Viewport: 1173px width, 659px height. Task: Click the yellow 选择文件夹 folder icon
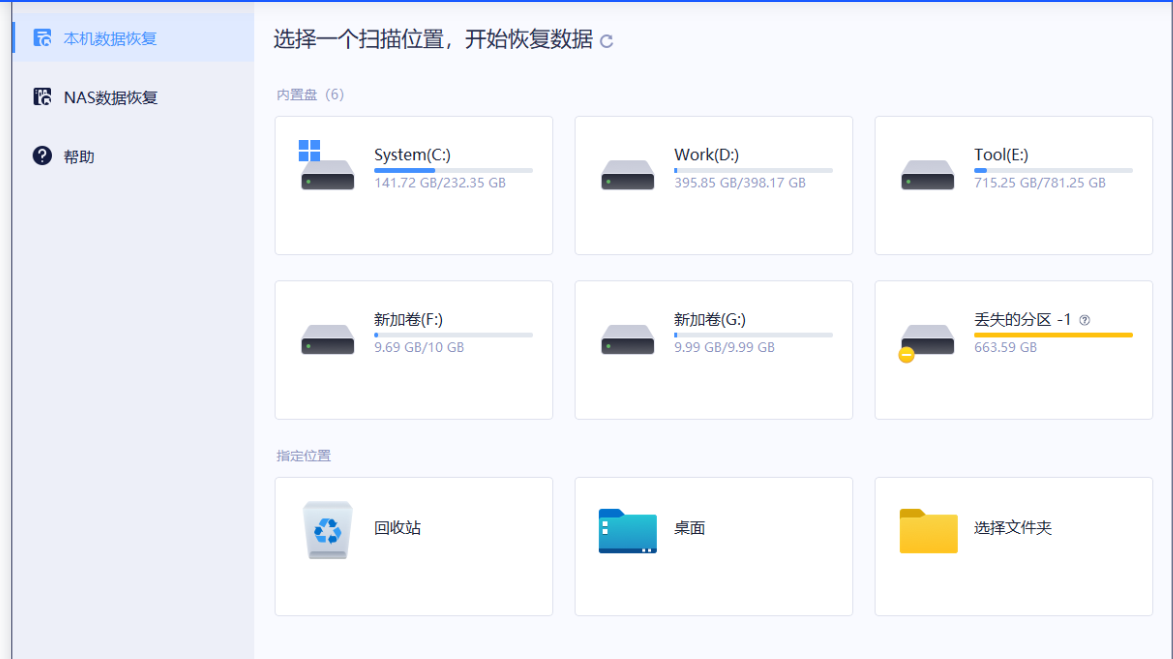[x=928, y=531]
